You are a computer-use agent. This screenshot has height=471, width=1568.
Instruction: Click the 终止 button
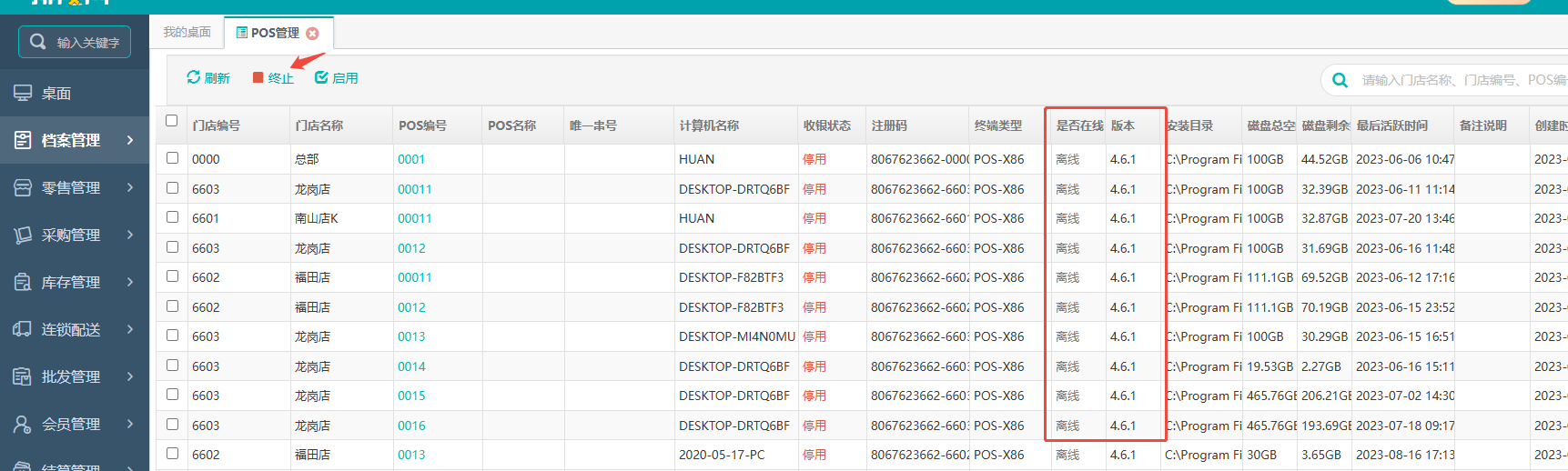tap(273, 78)
